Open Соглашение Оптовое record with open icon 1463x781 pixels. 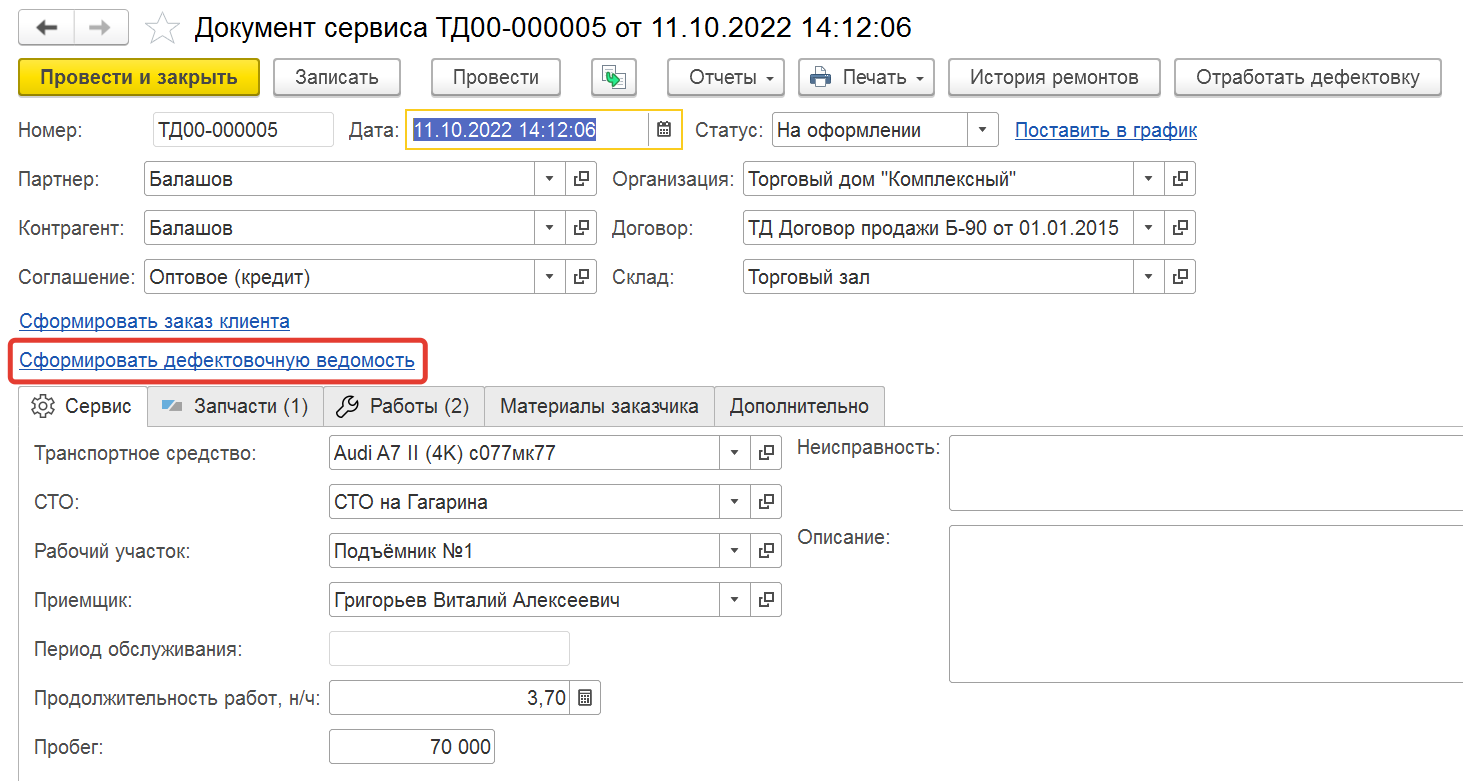[581, 277]
